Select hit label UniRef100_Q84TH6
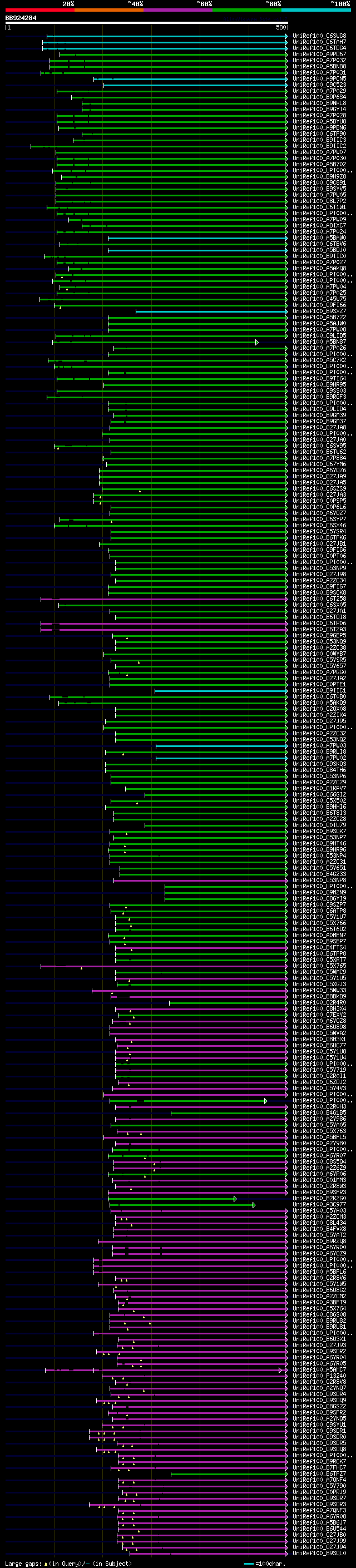The image size is (356, 1568). click(x=319, y=770)
